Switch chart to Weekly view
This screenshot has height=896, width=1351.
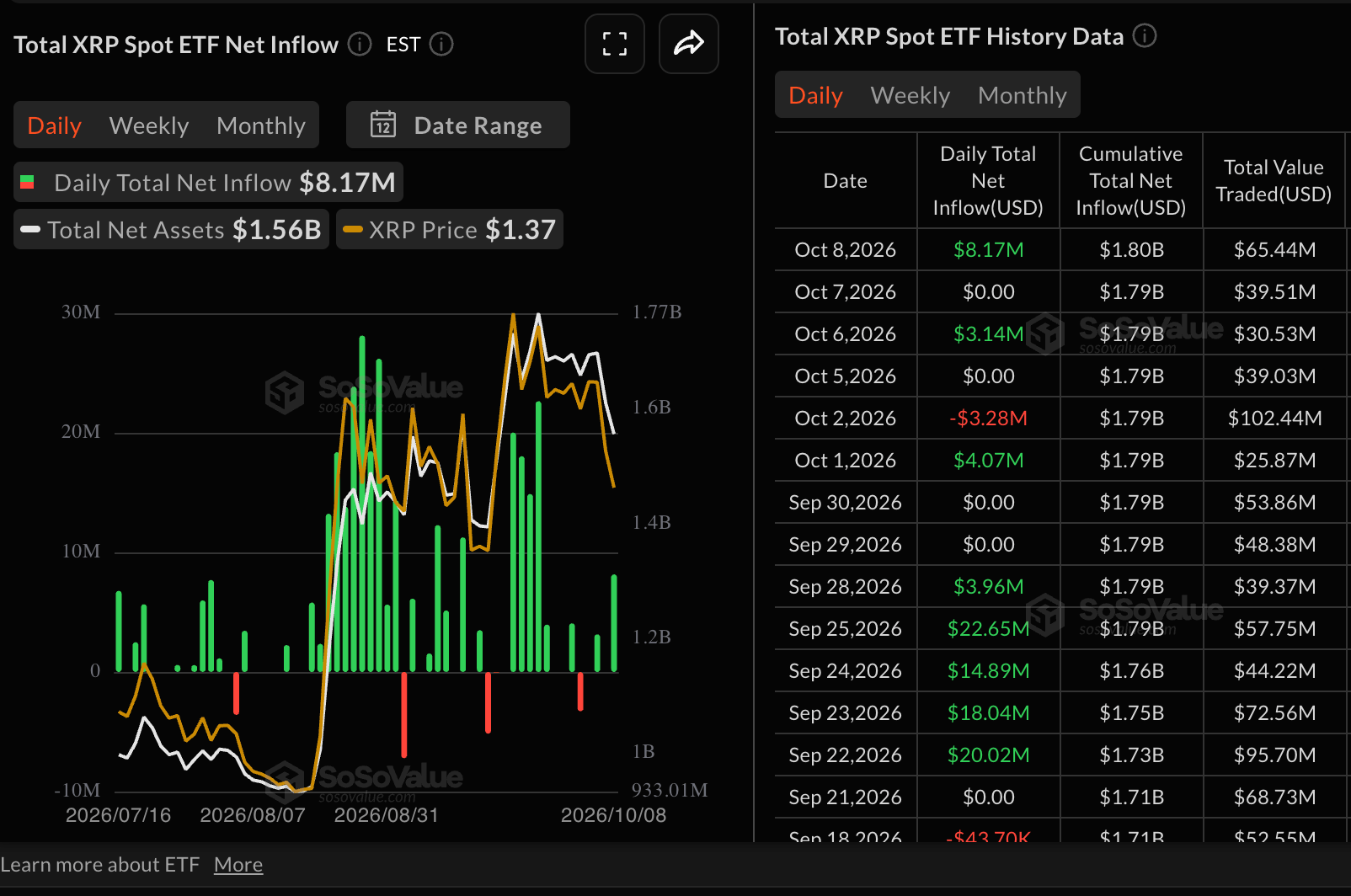point(149,125)
